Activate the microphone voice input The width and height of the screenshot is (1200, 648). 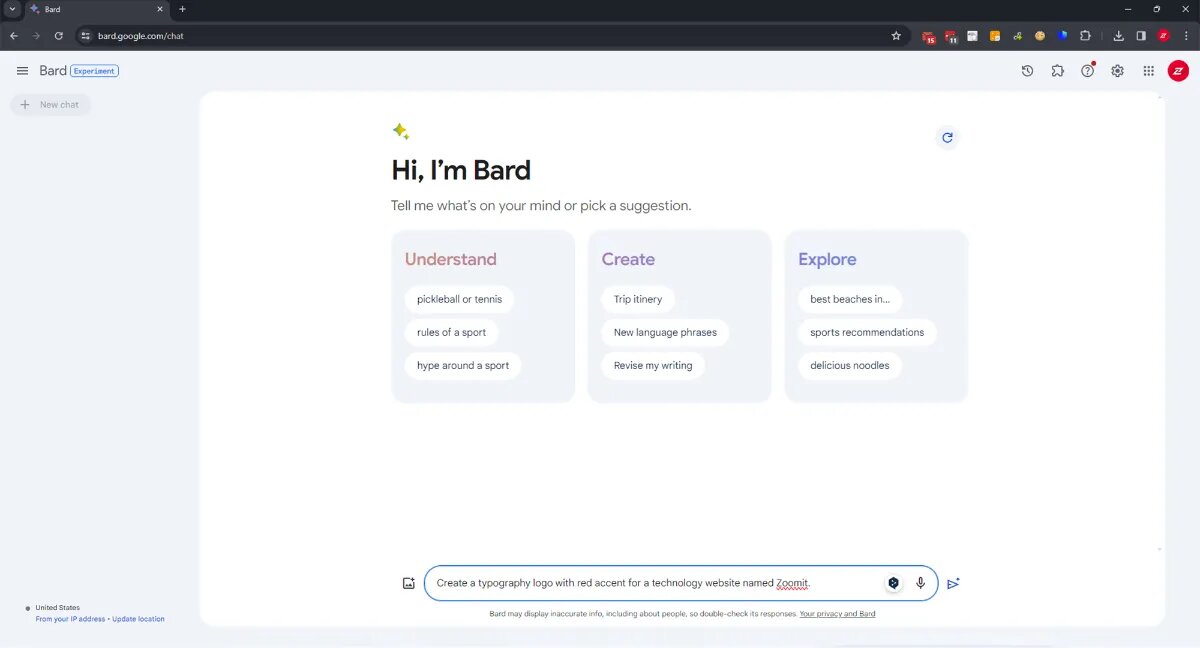coord(920,583)
